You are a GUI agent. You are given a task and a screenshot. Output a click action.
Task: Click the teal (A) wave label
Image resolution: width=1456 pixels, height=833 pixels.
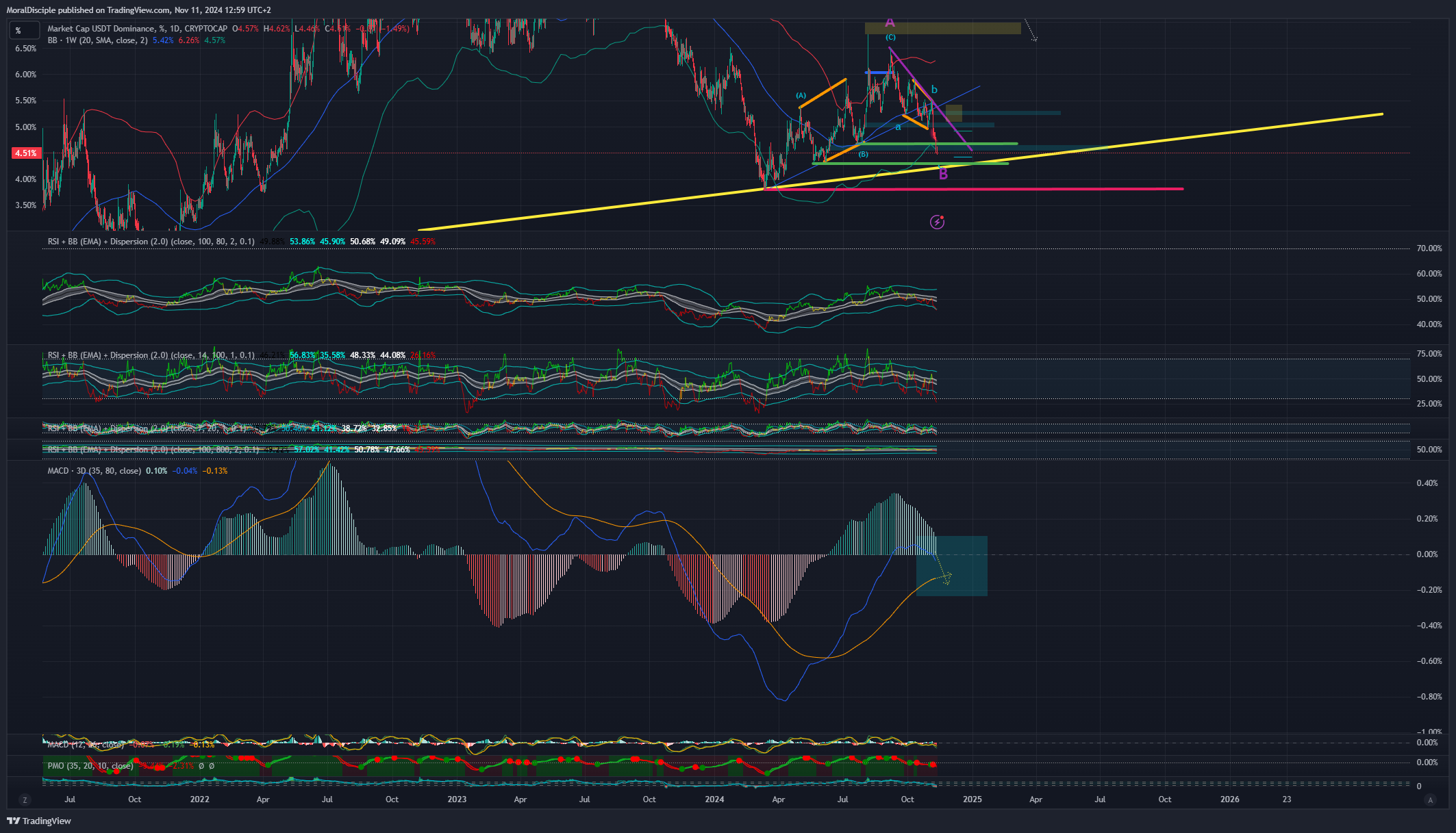click(x=801, y=95)
